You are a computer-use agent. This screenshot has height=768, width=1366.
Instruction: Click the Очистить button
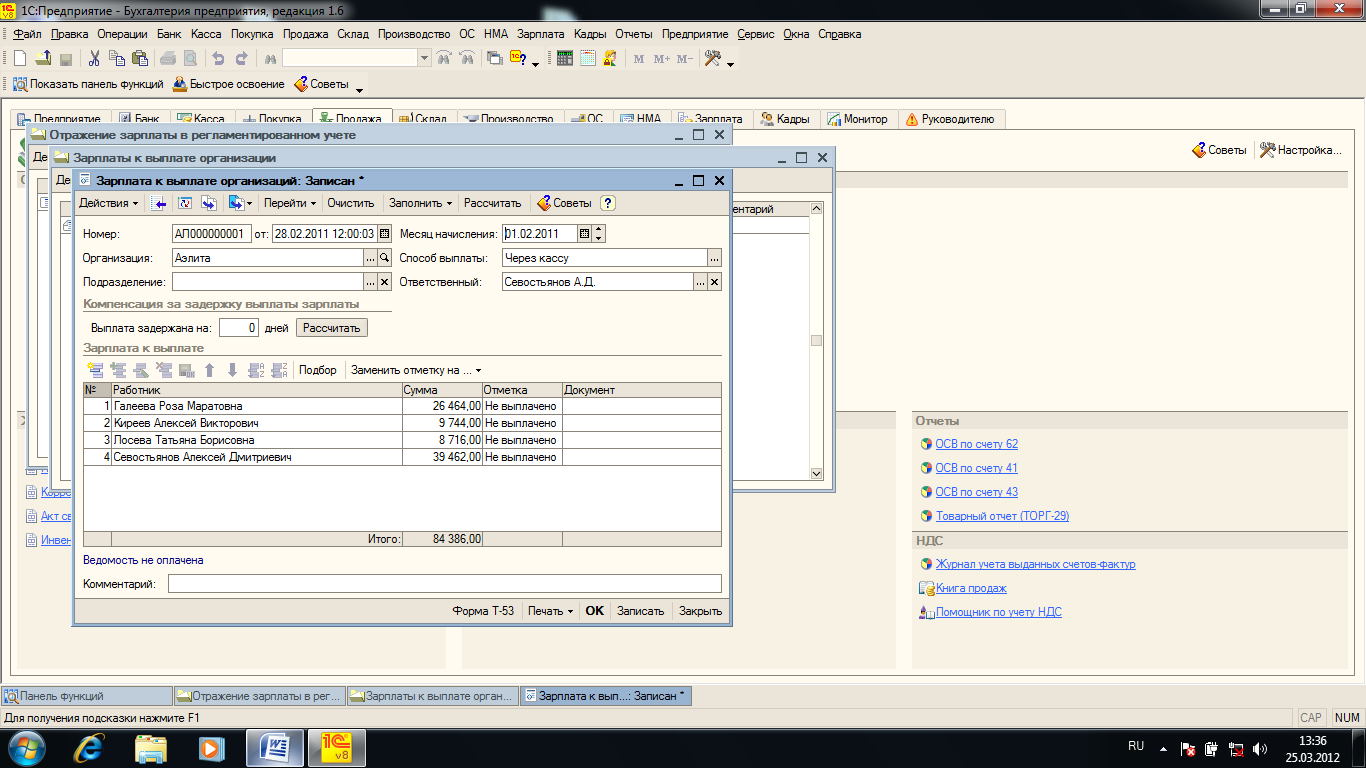click(x=351, y=203)
